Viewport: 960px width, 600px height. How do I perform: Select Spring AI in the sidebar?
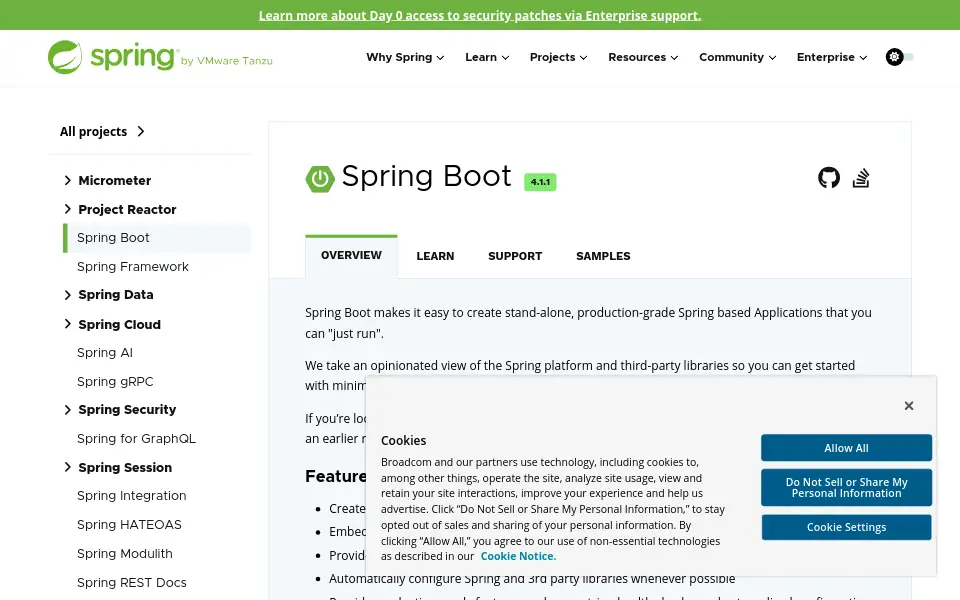(x=105, y=353)
